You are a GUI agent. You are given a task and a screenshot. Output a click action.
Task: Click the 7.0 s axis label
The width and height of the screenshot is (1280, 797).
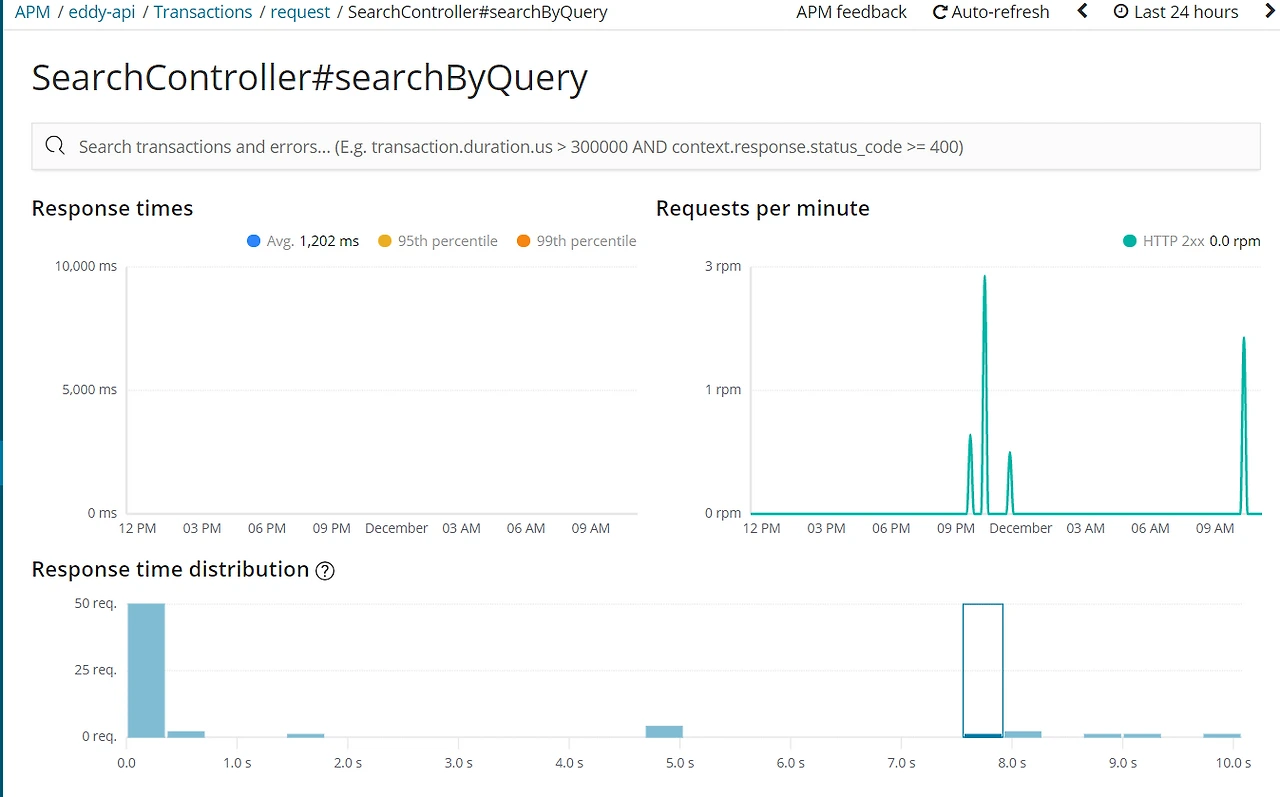tap(901, 763)
